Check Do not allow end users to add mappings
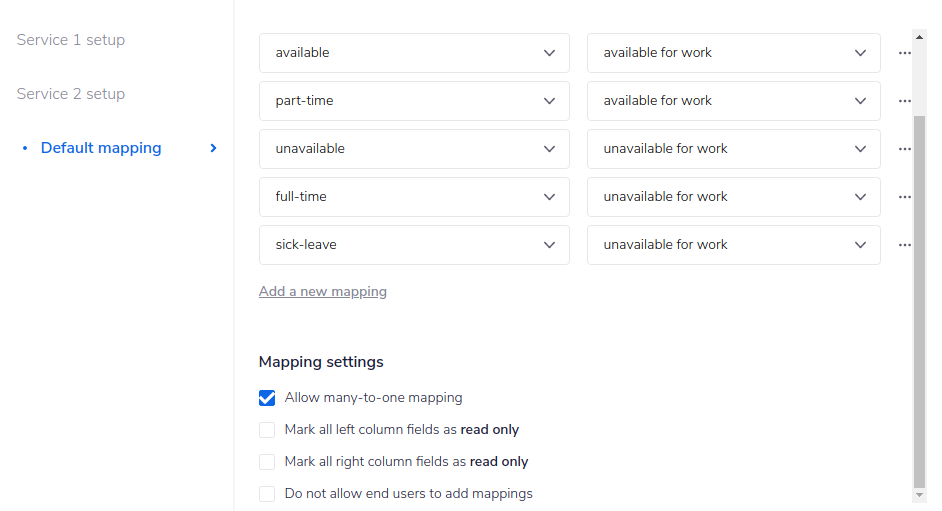This screenshot has height=511, width=942. pyautogui.click(x=267, y=494)
